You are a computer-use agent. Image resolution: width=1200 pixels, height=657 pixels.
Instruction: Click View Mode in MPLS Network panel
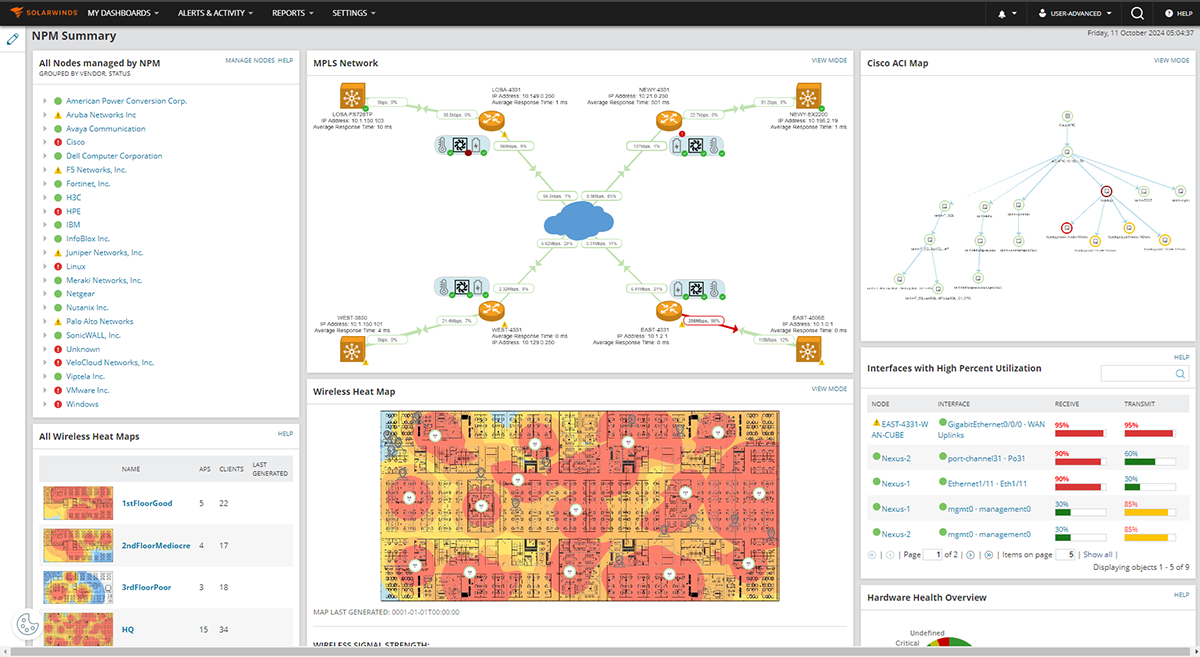pos(829,61)
